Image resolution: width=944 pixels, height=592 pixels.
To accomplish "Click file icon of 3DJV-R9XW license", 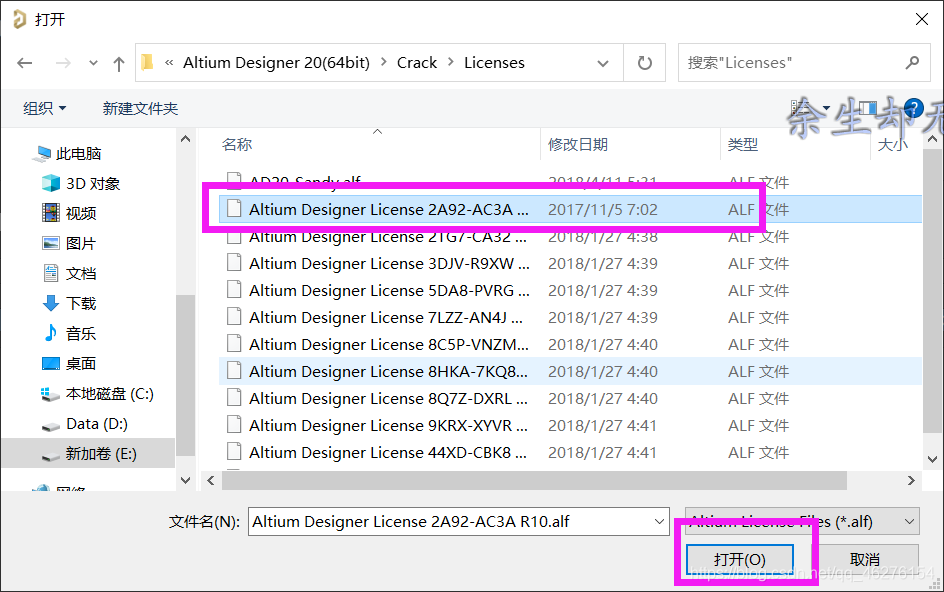I will tap(234, 263).
